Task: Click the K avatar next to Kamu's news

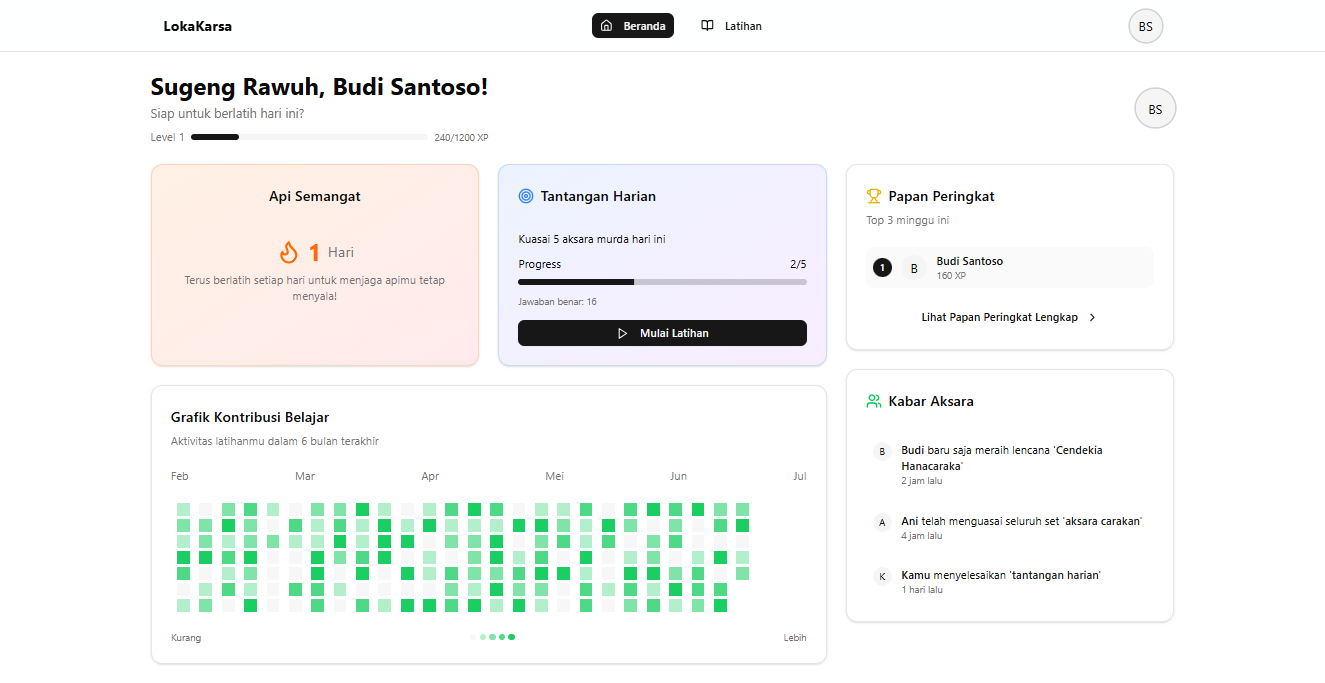Action: click(882, 576)
